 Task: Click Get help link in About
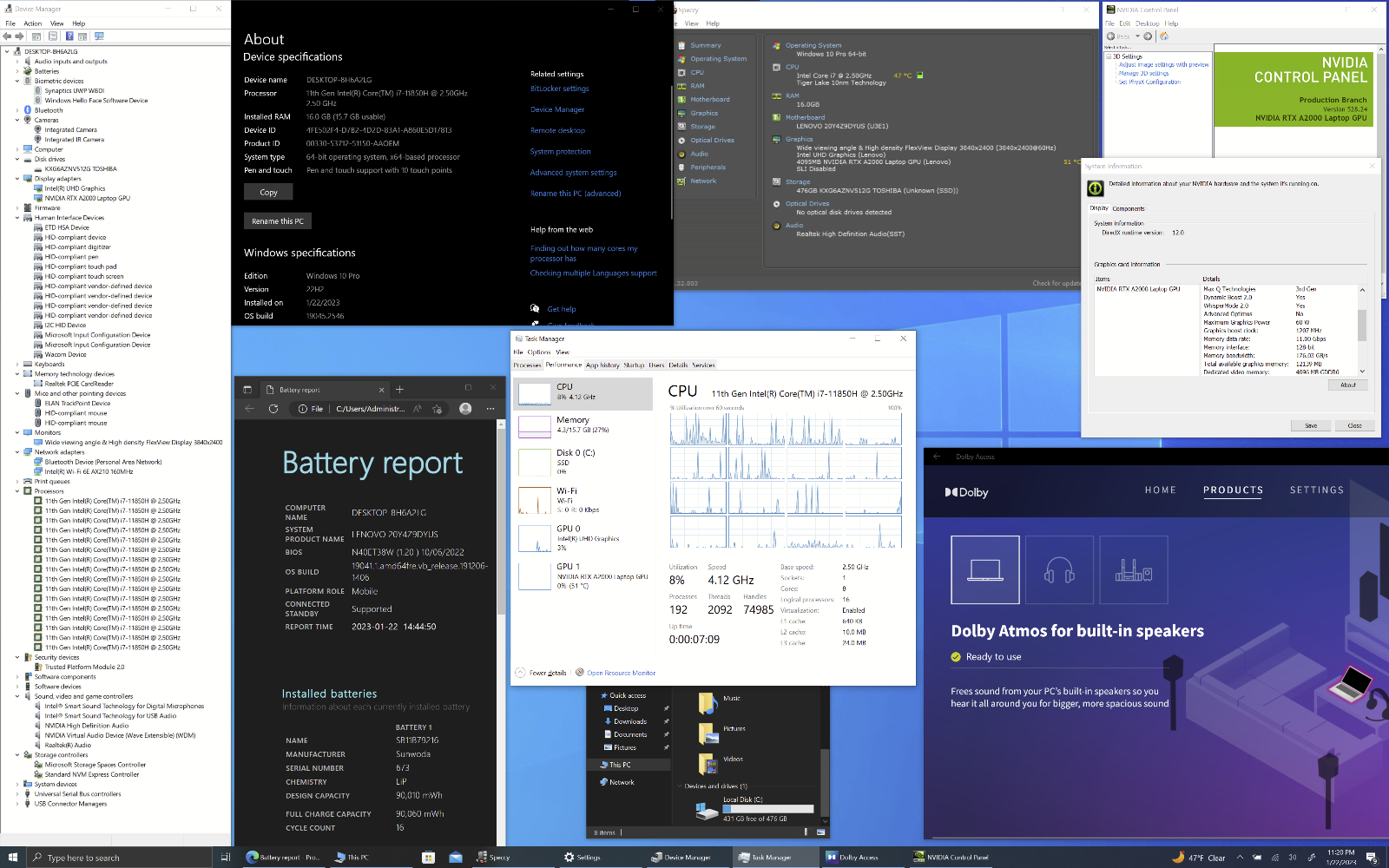[561, 309]
